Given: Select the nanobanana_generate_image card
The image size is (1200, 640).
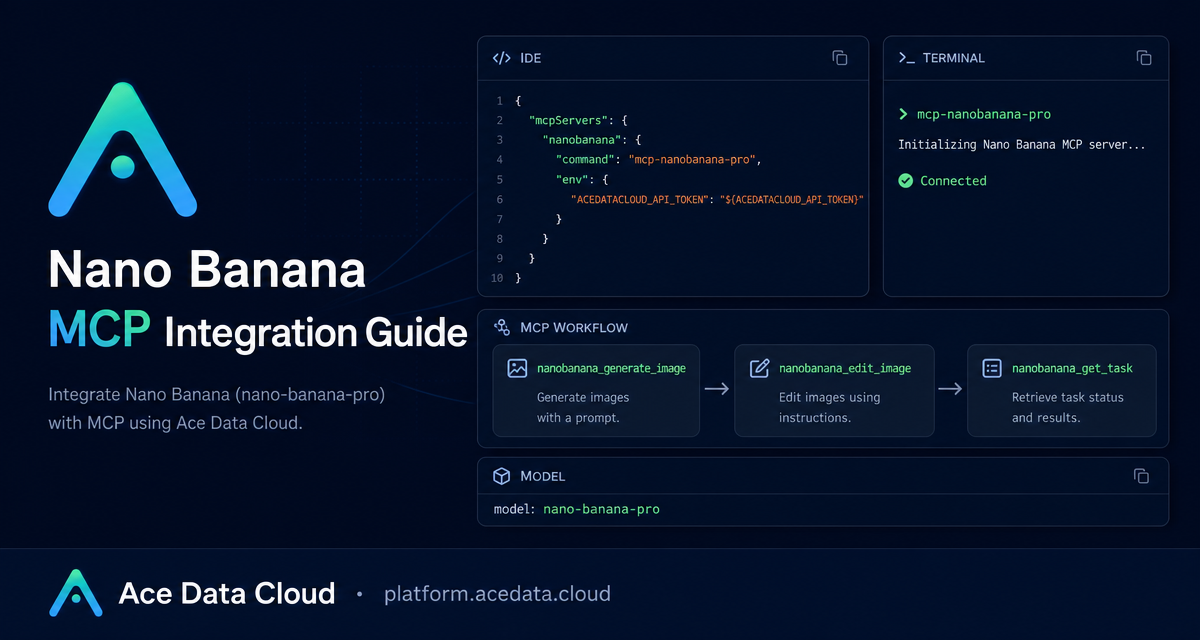Looking at the screenshot, I should click(x=596, y=391).
